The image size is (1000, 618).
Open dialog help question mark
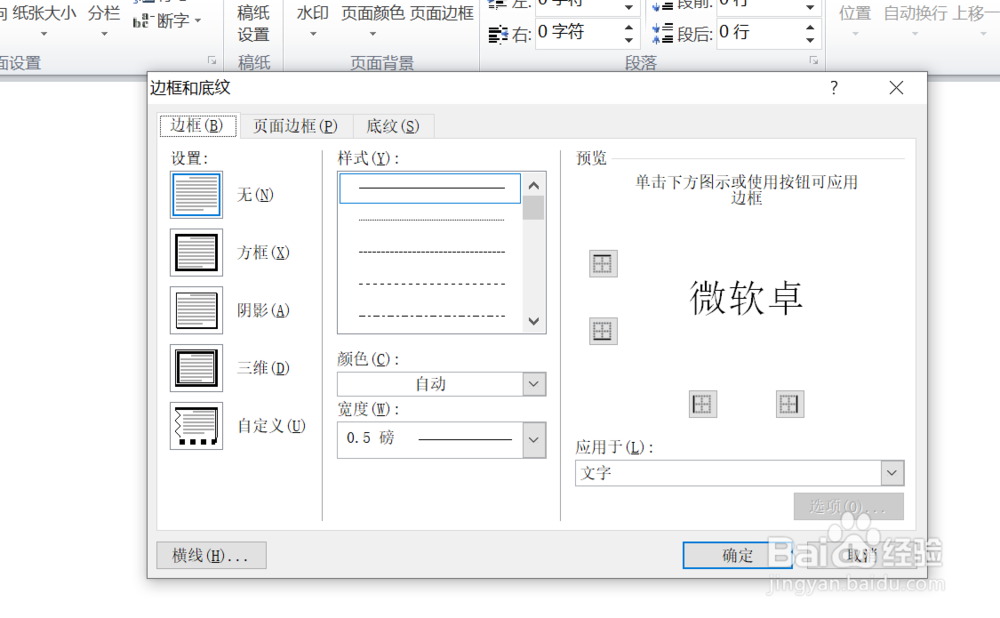tap(834, 88)
